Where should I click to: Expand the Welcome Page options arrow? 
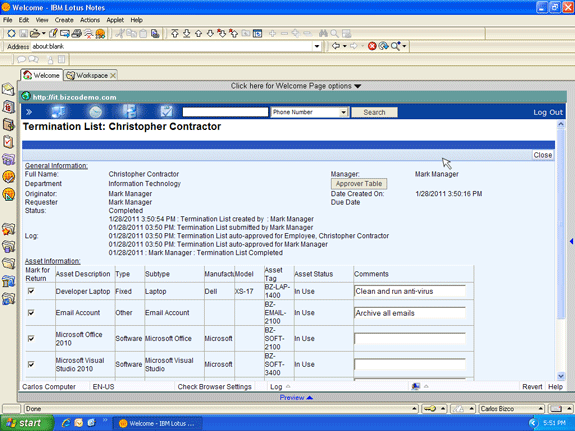pyautogui.click(x=358, y=86)
